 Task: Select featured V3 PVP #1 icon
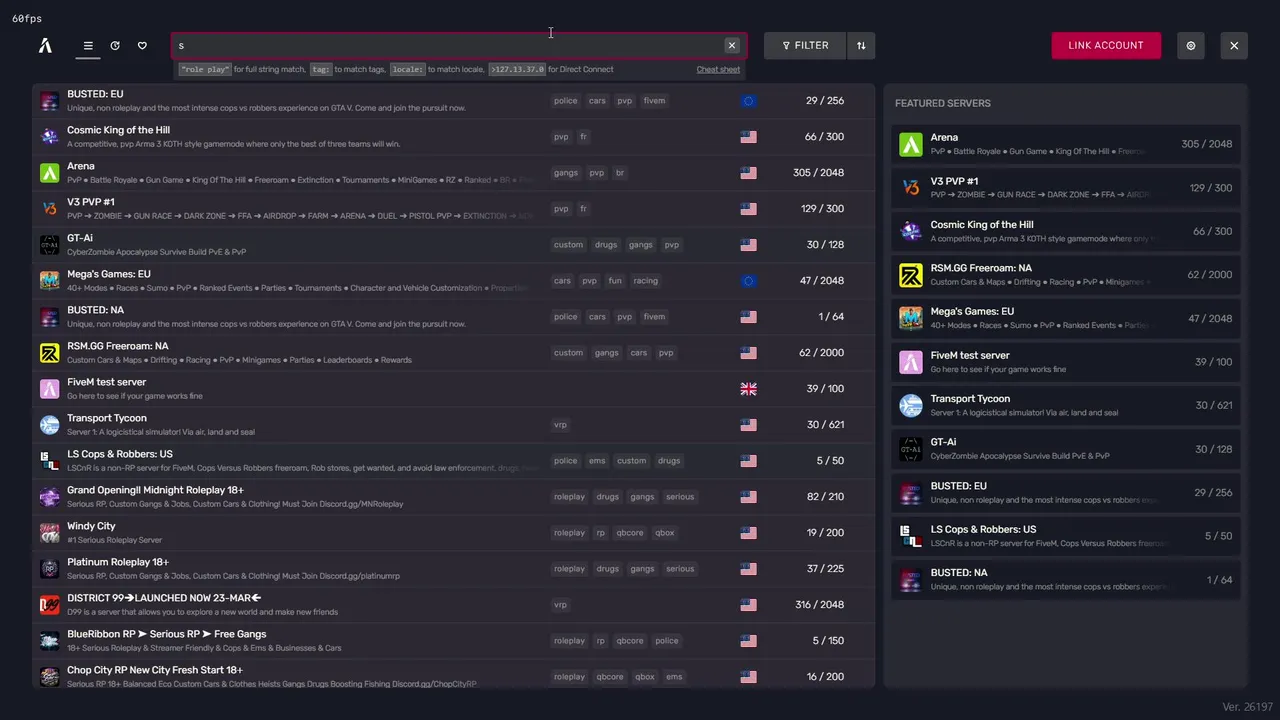[x=911, y=188]
